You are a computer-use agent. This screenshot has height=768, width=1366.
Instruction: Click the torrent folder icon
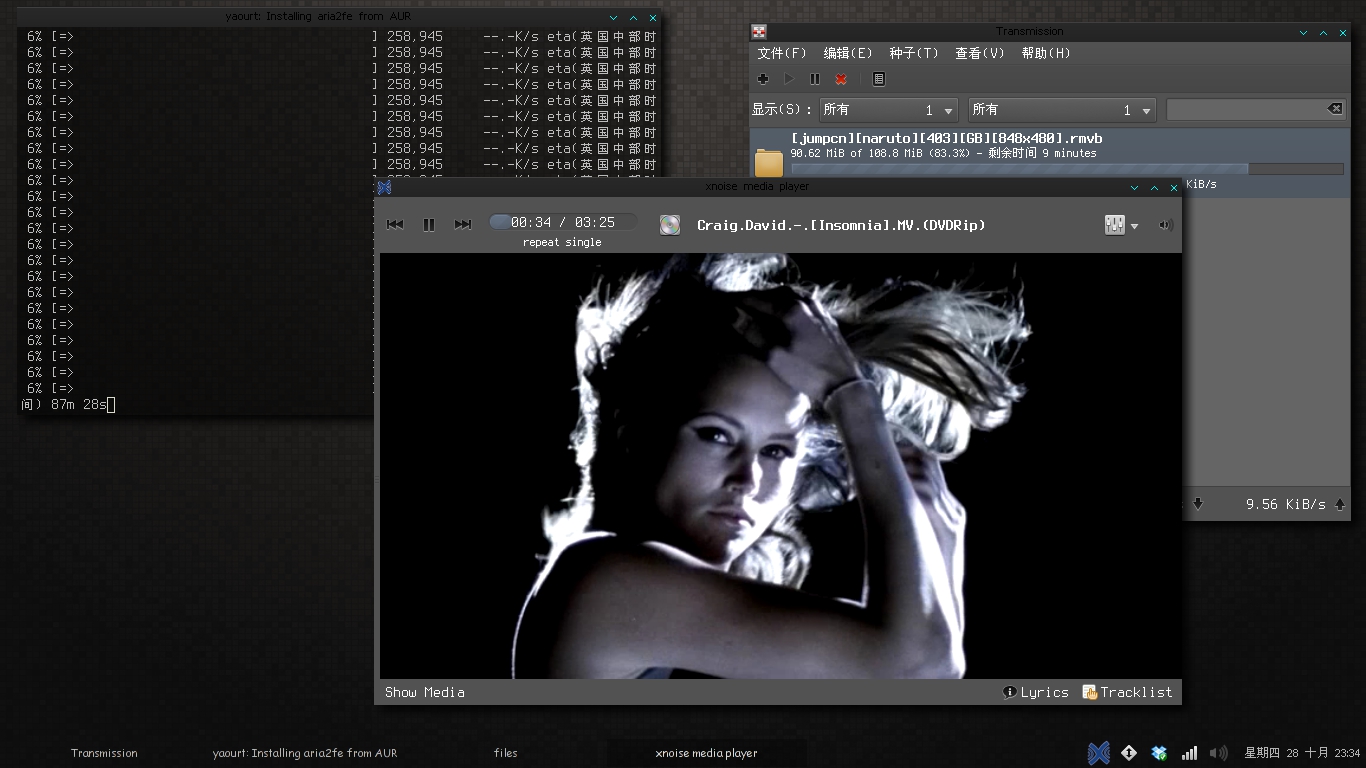(x=769, y=162)
